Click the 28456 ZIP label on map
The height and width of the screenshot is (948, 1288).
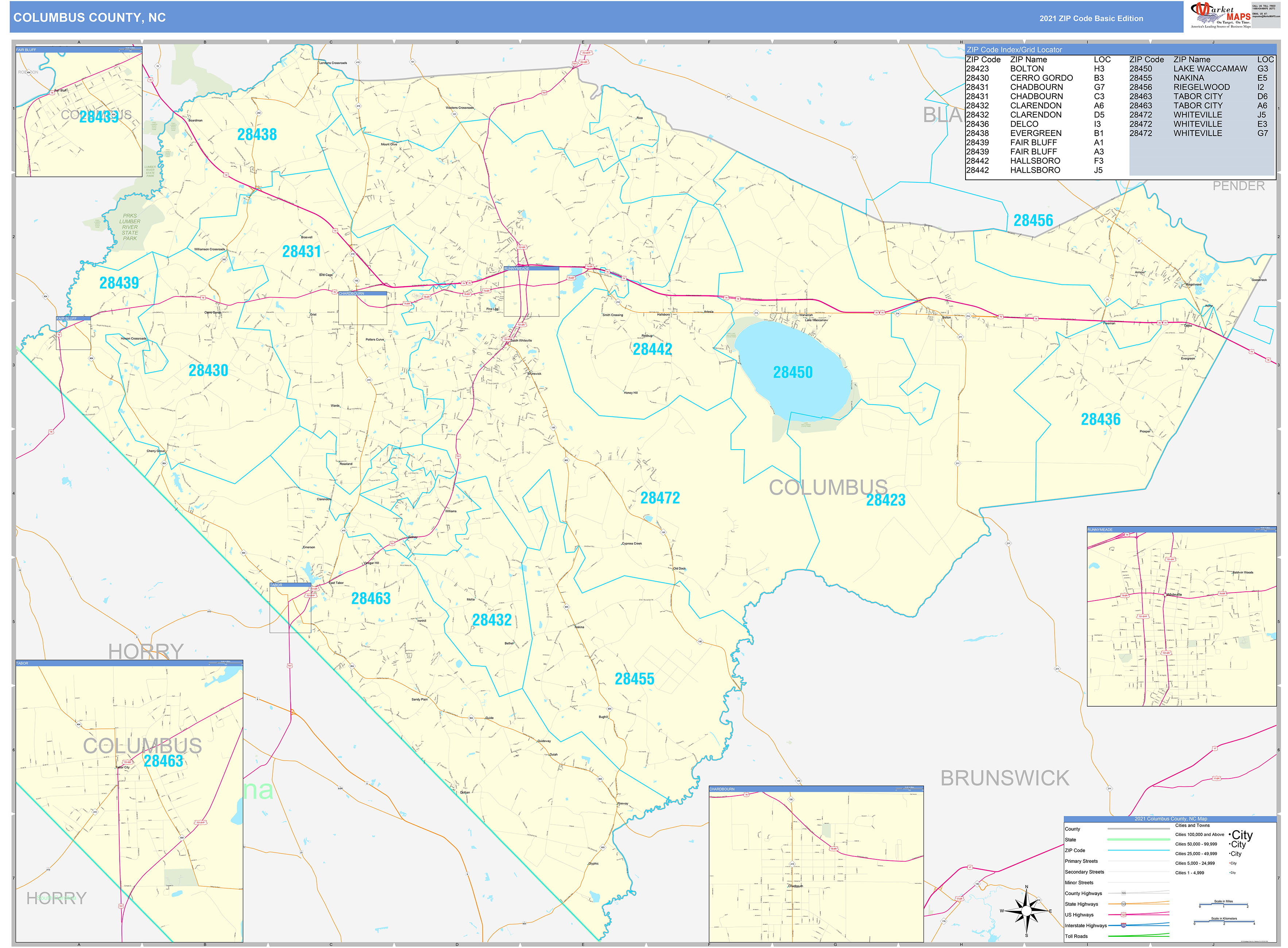(x=1033, y=221)
